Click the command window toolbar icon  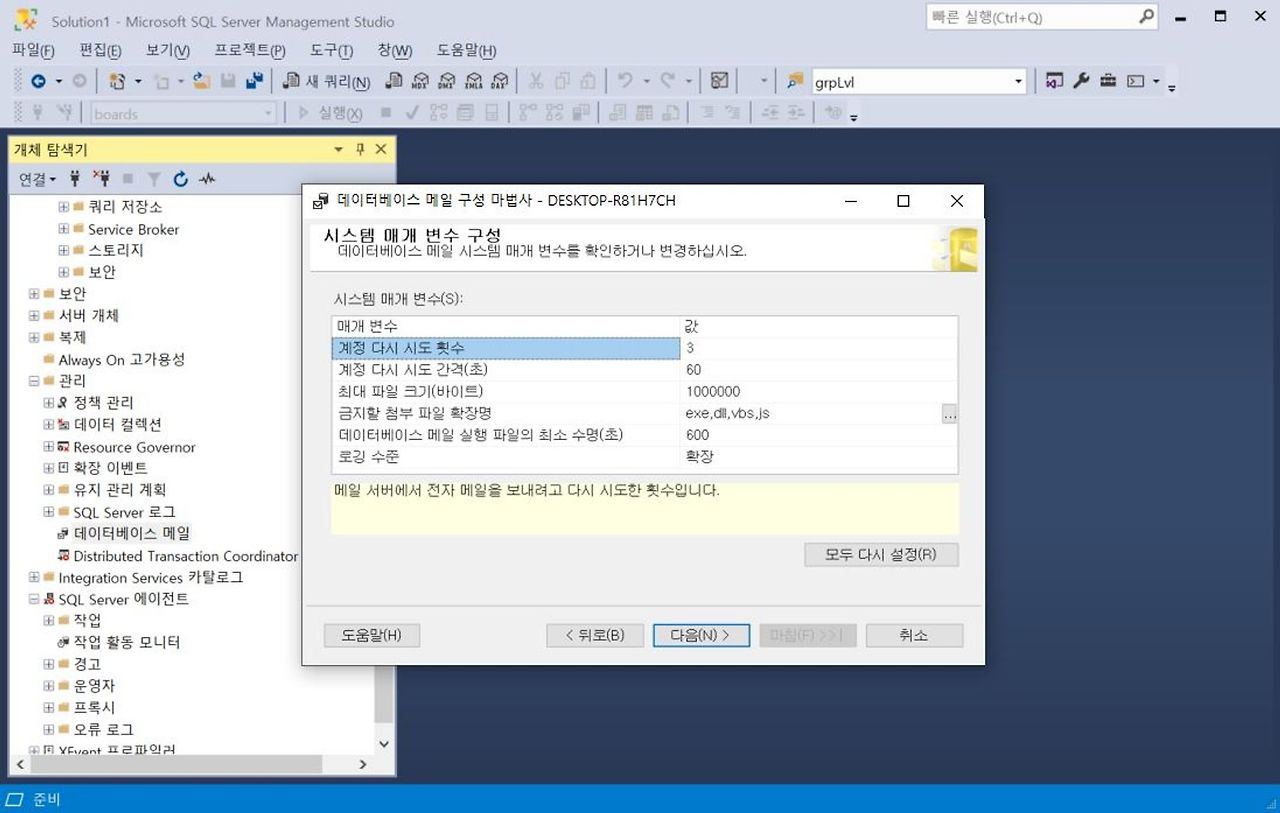(1135, 81)
